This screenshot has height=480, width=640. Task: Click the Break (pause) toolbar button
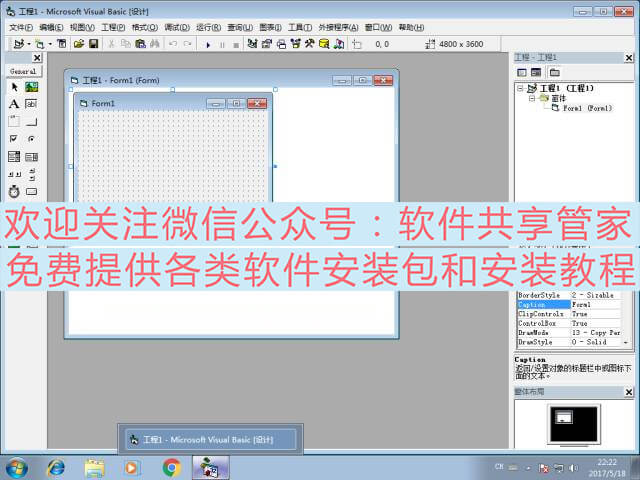(222, 44)
